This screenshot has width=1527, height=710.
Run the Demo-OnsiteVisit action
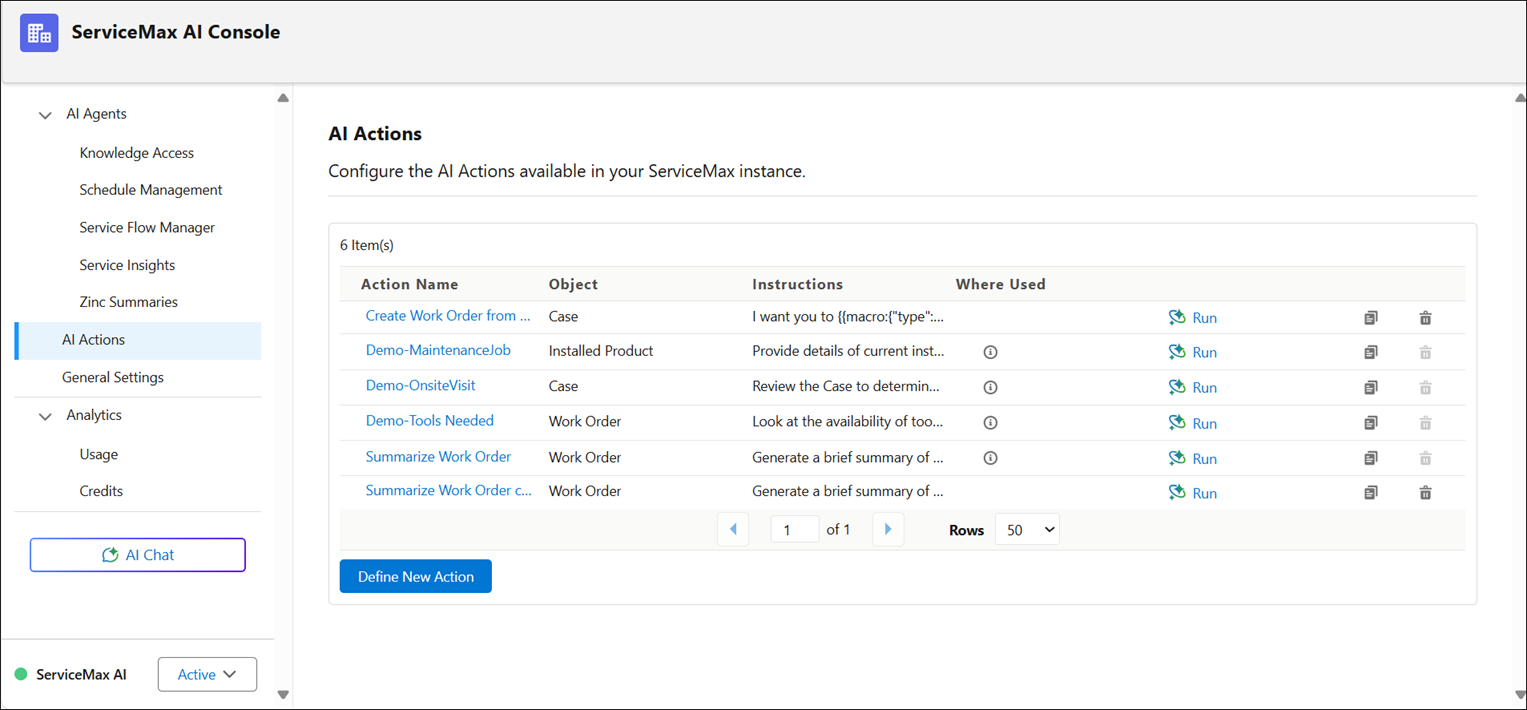coord(1192,387)
